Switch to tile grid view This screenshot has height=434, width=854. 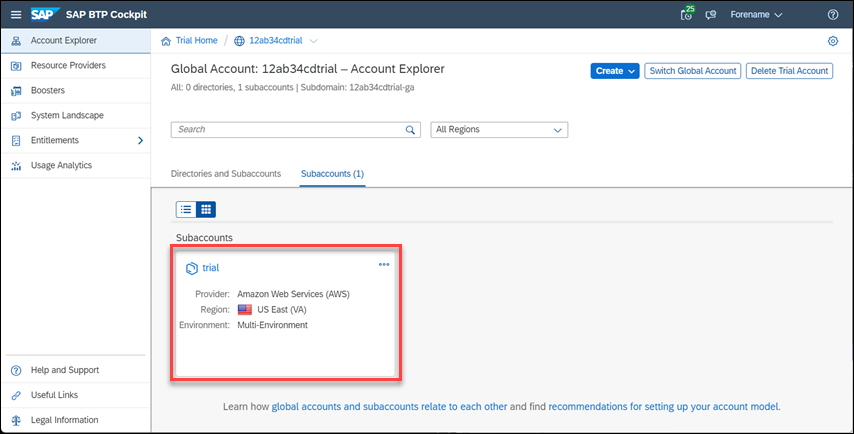206,209
